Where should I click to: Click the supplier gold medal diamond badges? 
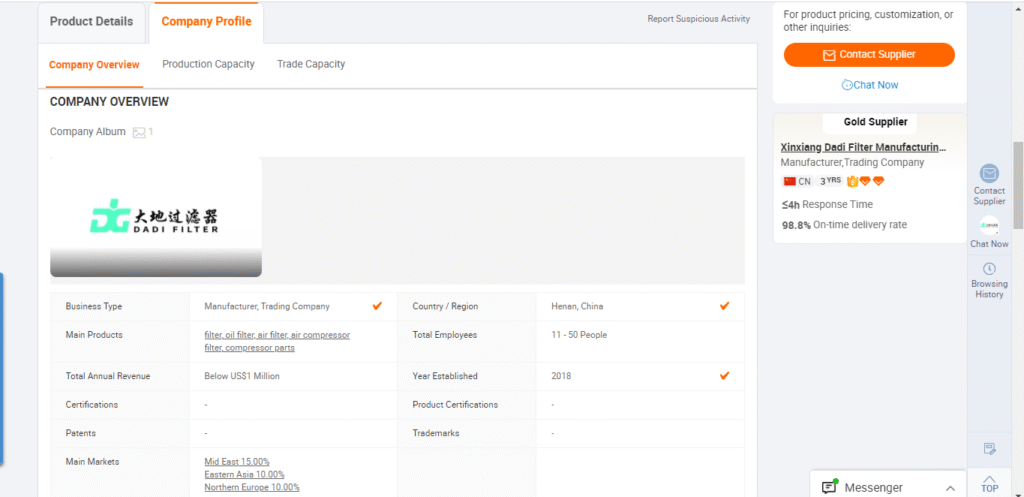tap(866, 181)
